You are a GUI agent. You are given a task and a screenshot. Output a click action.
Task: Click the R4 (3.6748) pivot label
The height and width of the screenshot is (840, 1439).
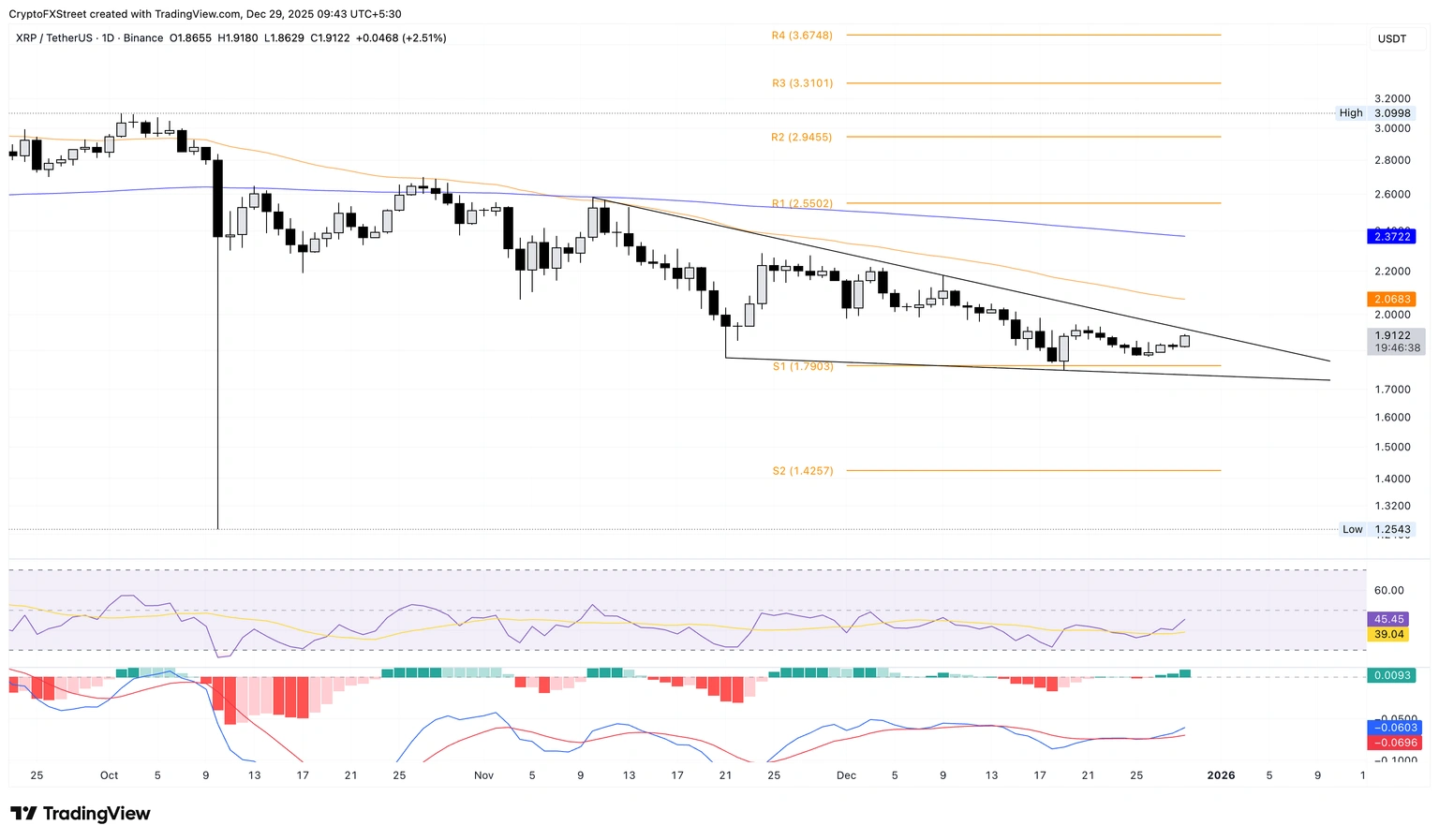[x=802, y=36]
